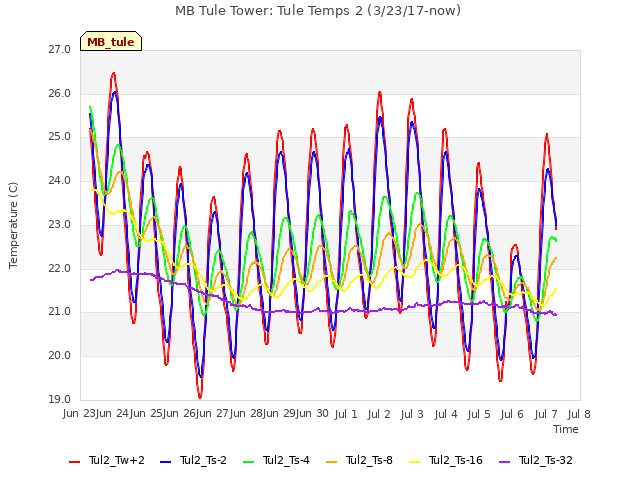Click the MB_tule label box
This screenshot has width=640, height=480.
(x=111, y=41)
